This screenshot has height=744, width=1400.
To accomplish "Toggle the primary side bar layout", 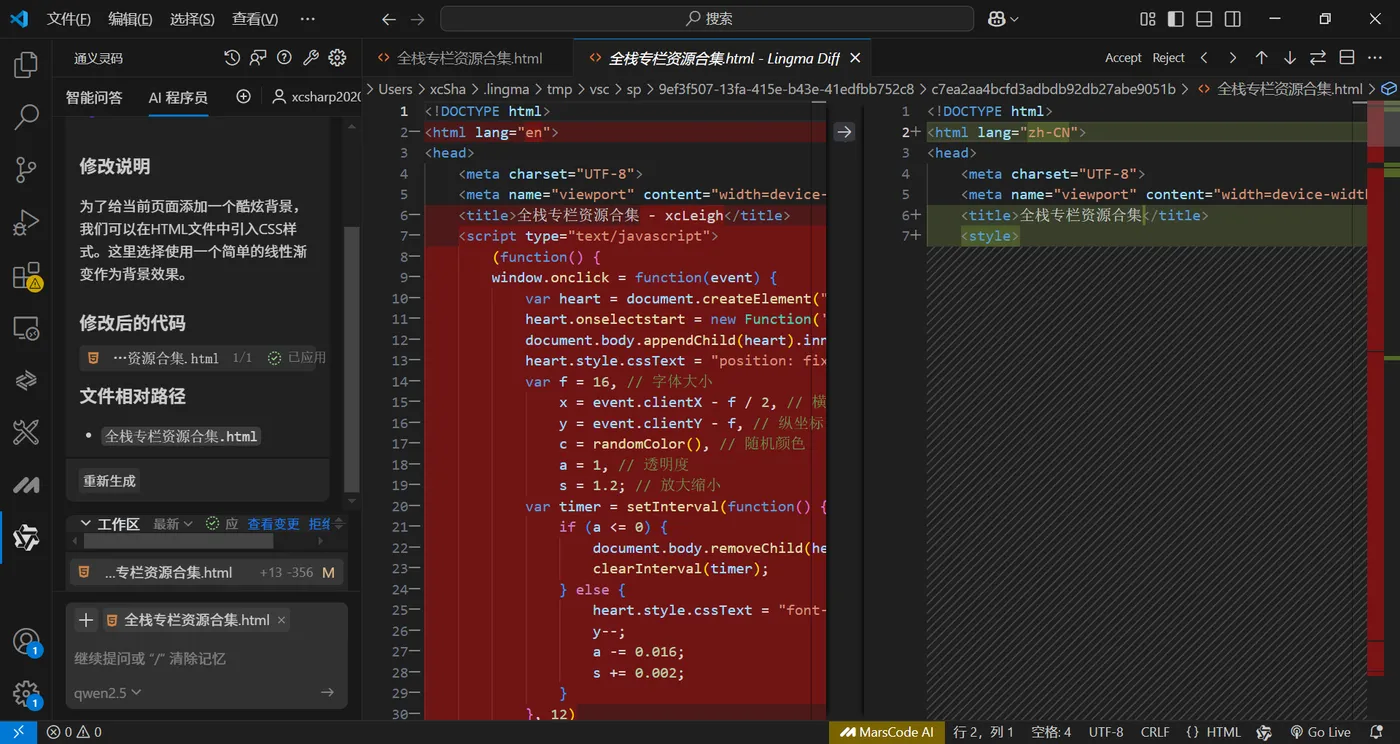I will pos(1176,19).
